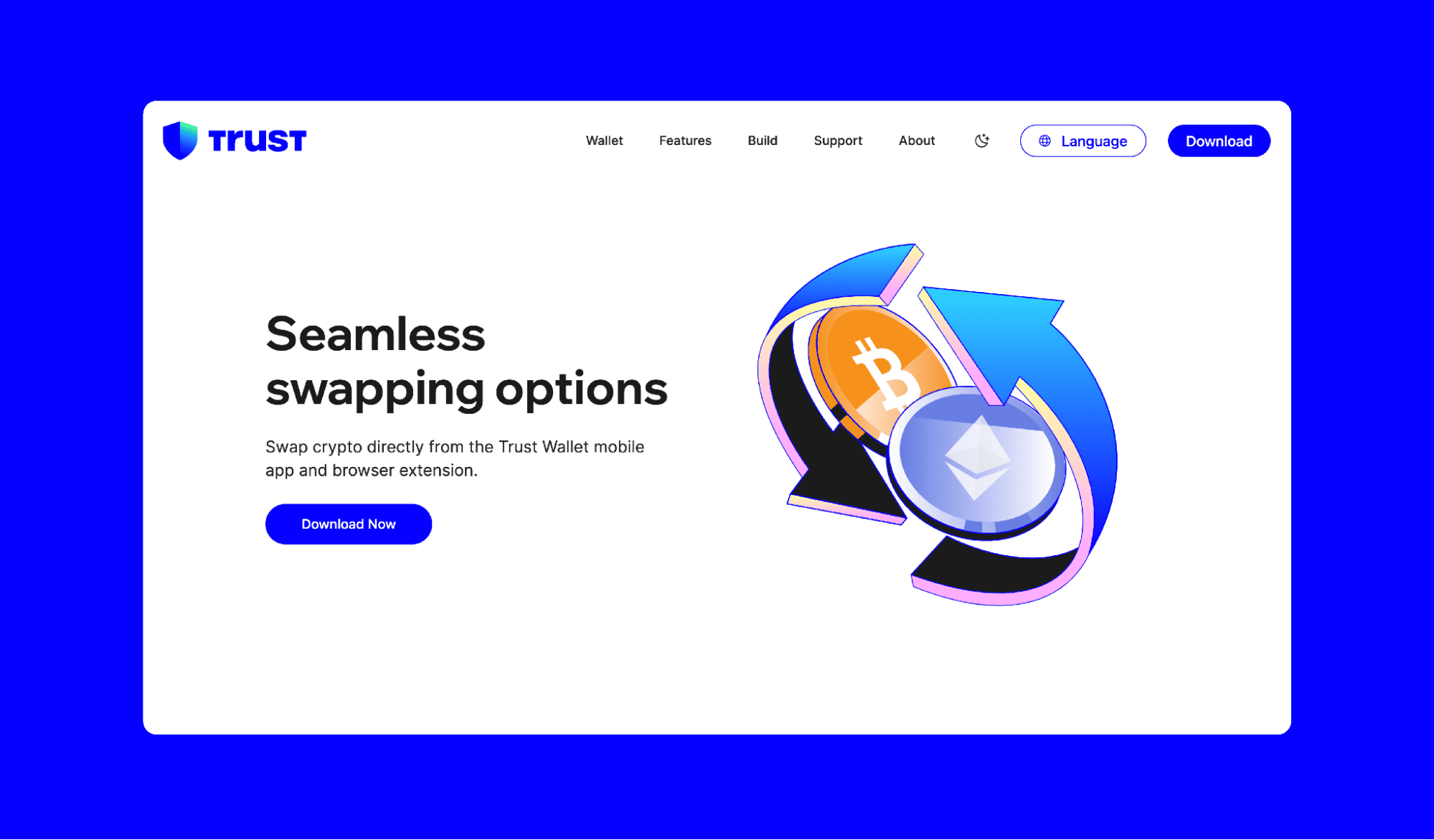
Task: Click the globe Language selector icon
Action: pos(1044,141)
